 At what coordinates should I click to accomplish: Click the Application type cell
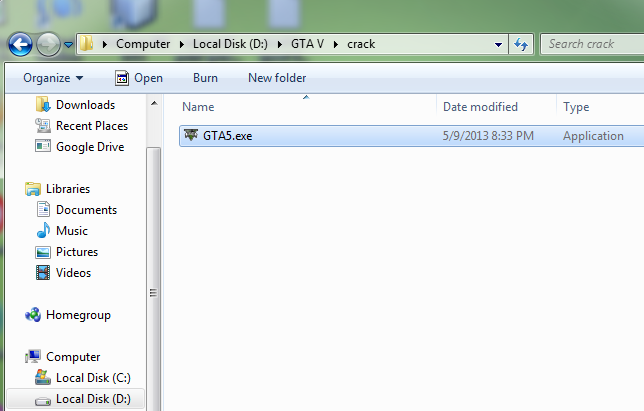click(x=593, y=136)
